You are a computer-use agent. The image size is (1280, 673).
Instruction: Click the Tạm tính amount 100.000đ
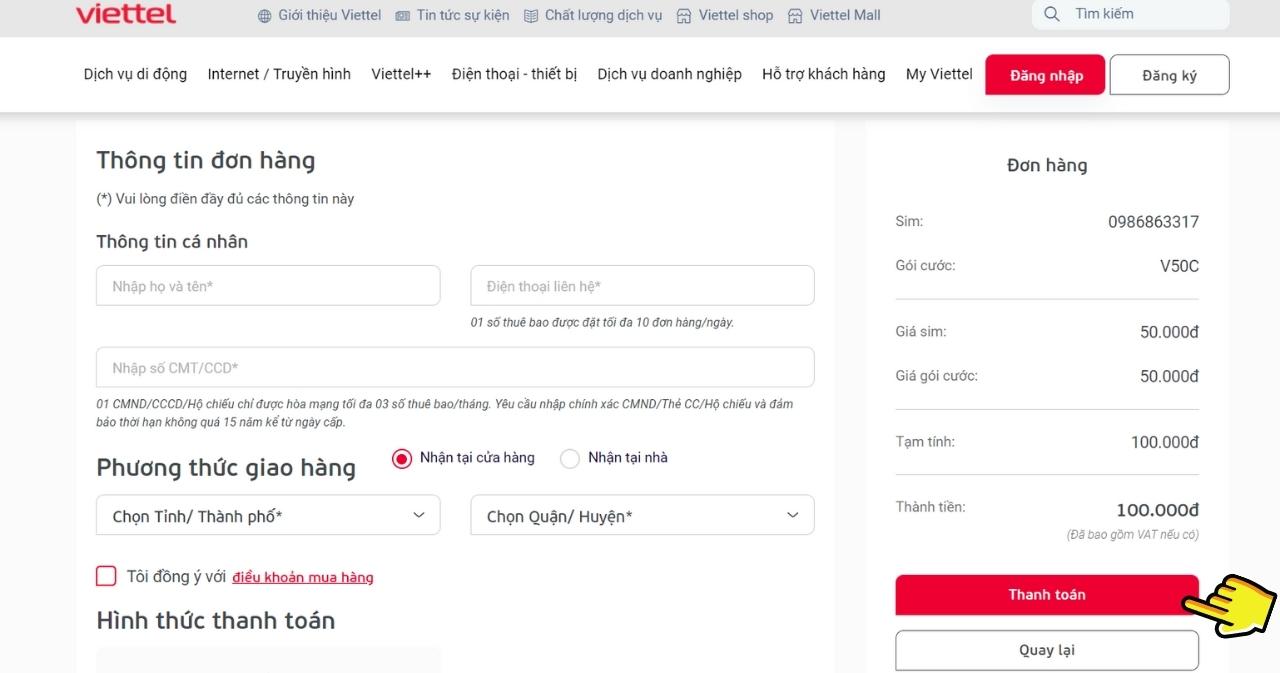coord(1165,442)
